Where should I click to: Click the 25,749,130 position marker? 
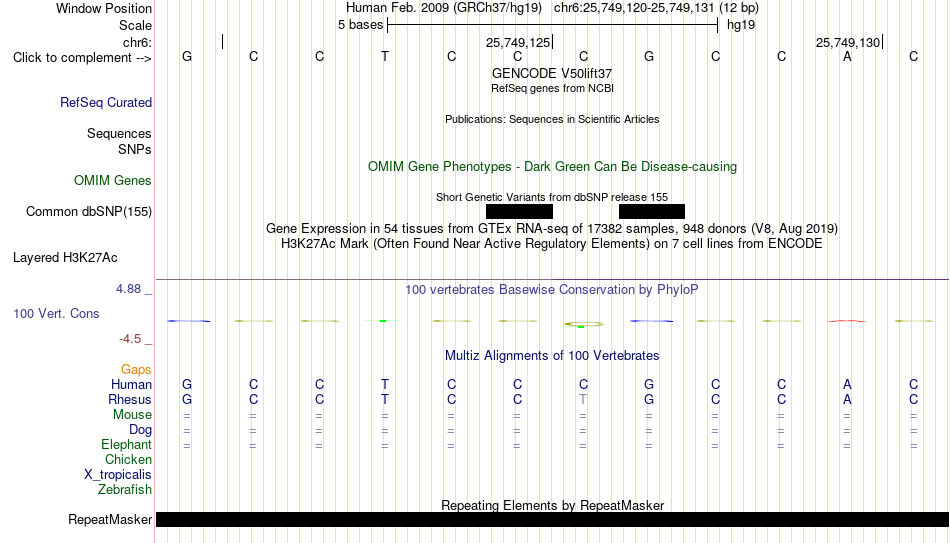pyautogui.click(x=848, y=42)
